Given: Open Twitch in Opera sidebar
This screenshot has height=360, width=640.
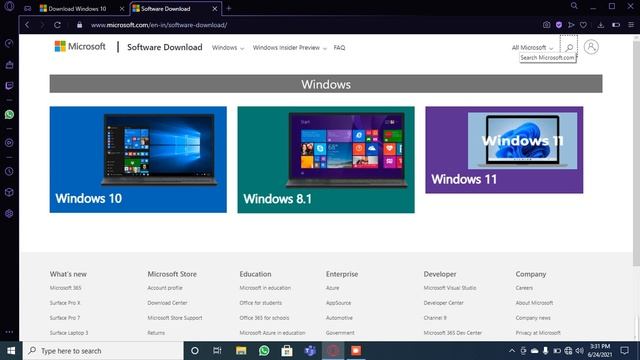Looking at the screenshot, I should pyautogui.click(x=9, y=86).
